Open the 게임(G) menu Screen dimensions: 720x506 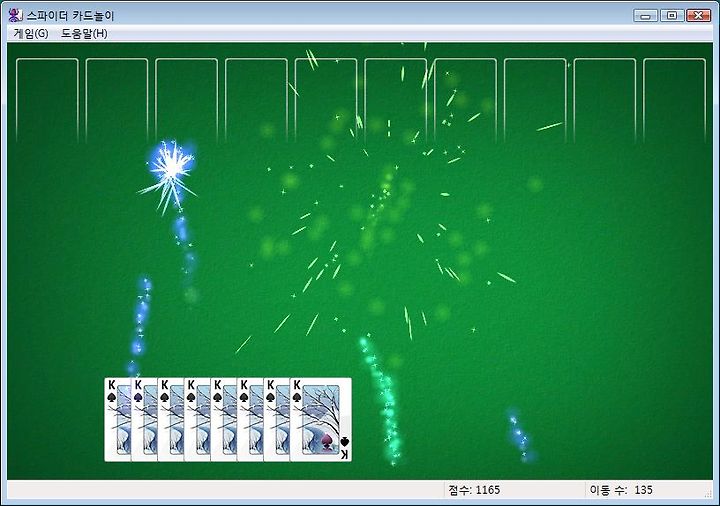click(31, 34)
